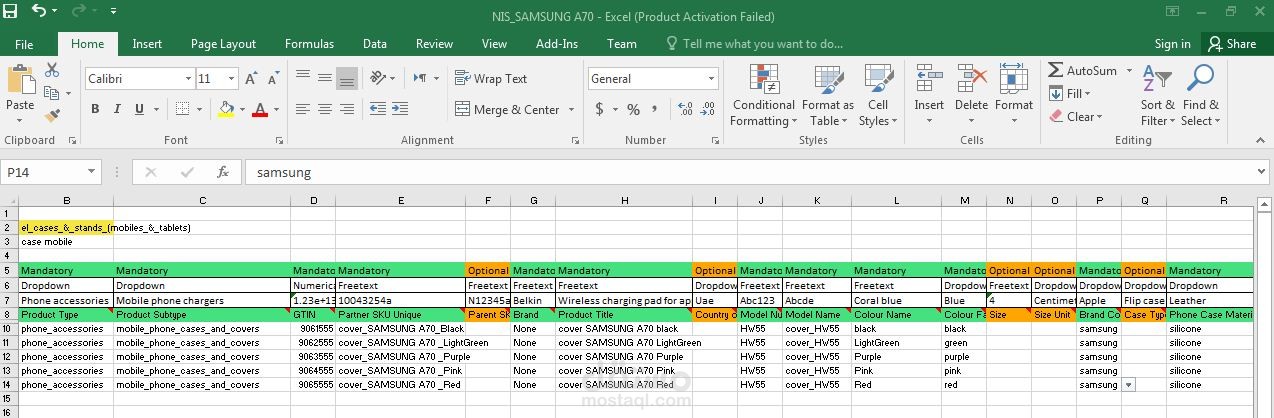Image resolution: width=1274 pixels, height=418 pixels.
Task: Open the Calibri font name dropdown
Action: (x=188, y=79)
